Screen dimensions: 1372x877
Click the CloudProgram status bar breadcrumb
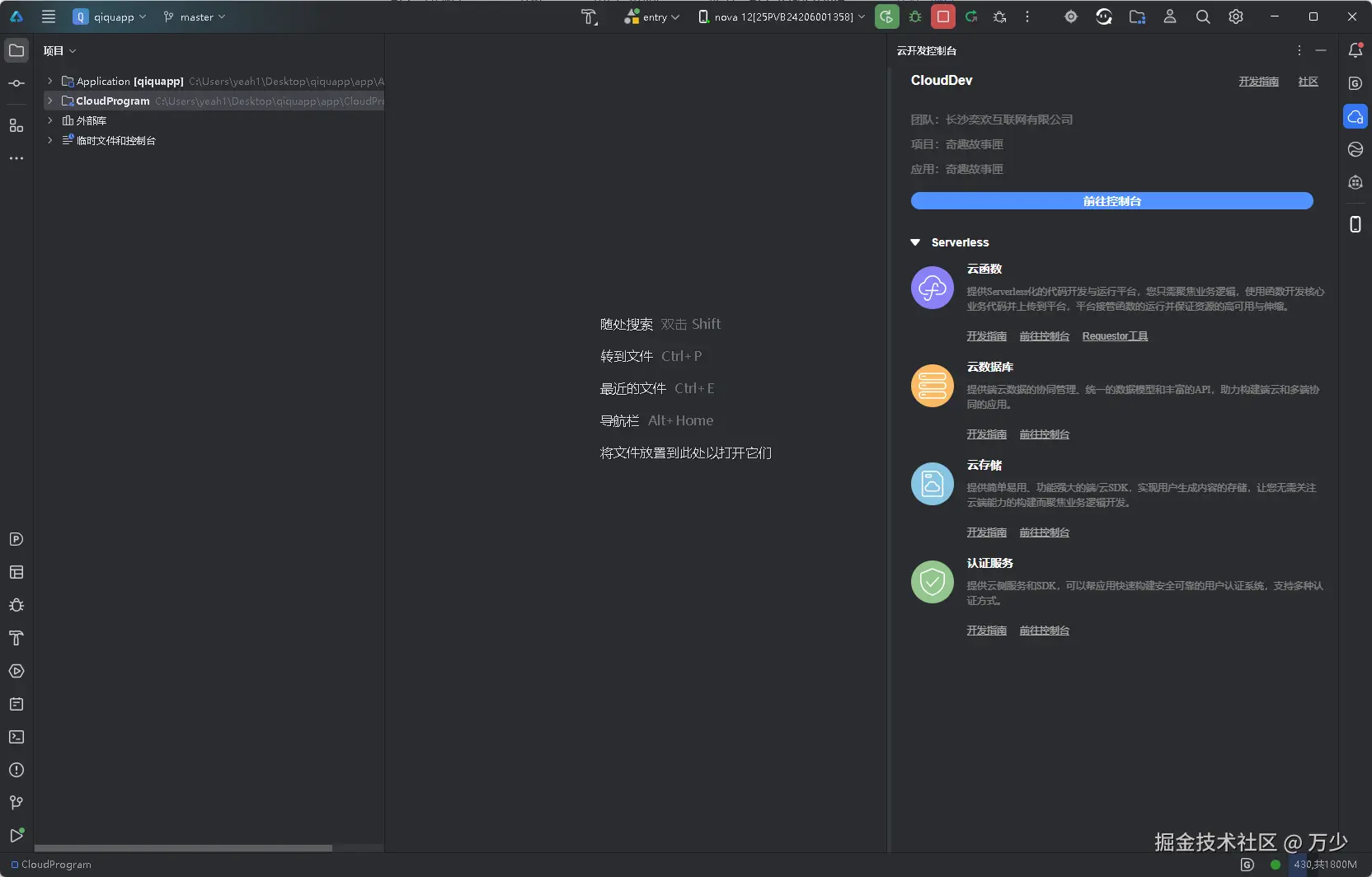[51, 865]
